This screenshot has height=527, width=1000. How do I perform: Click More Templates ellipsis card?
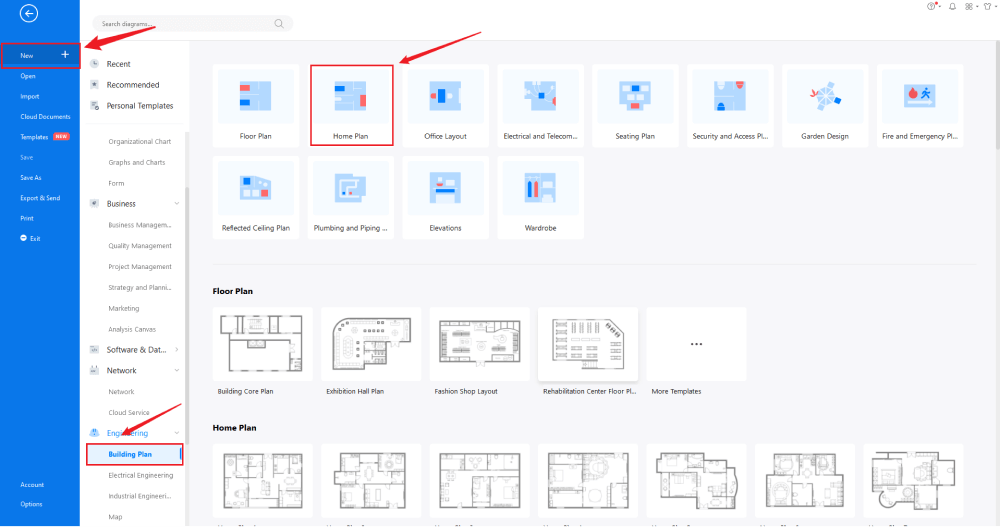pyautogui.click(x=696, y=345)
